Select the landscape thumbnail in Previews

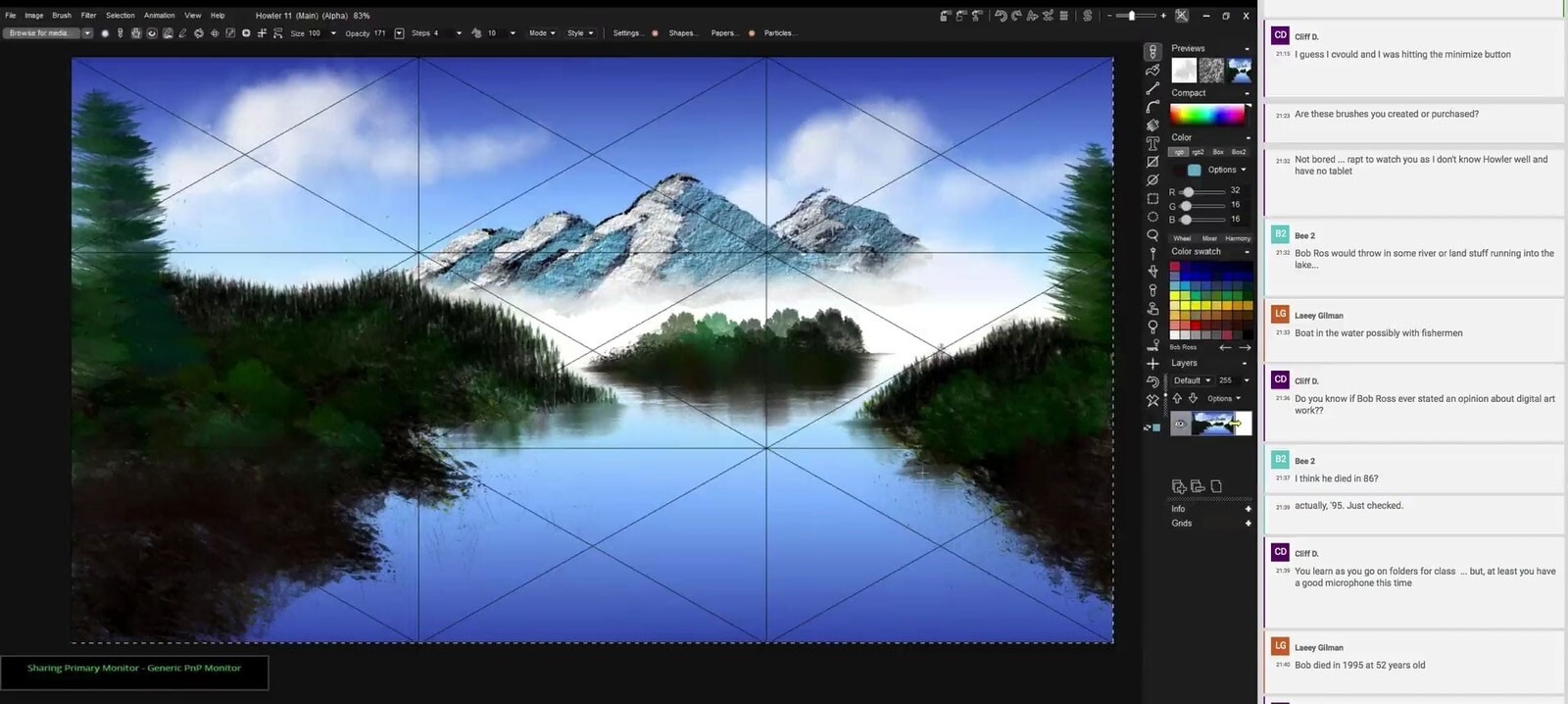click(x=1240, y=70)
